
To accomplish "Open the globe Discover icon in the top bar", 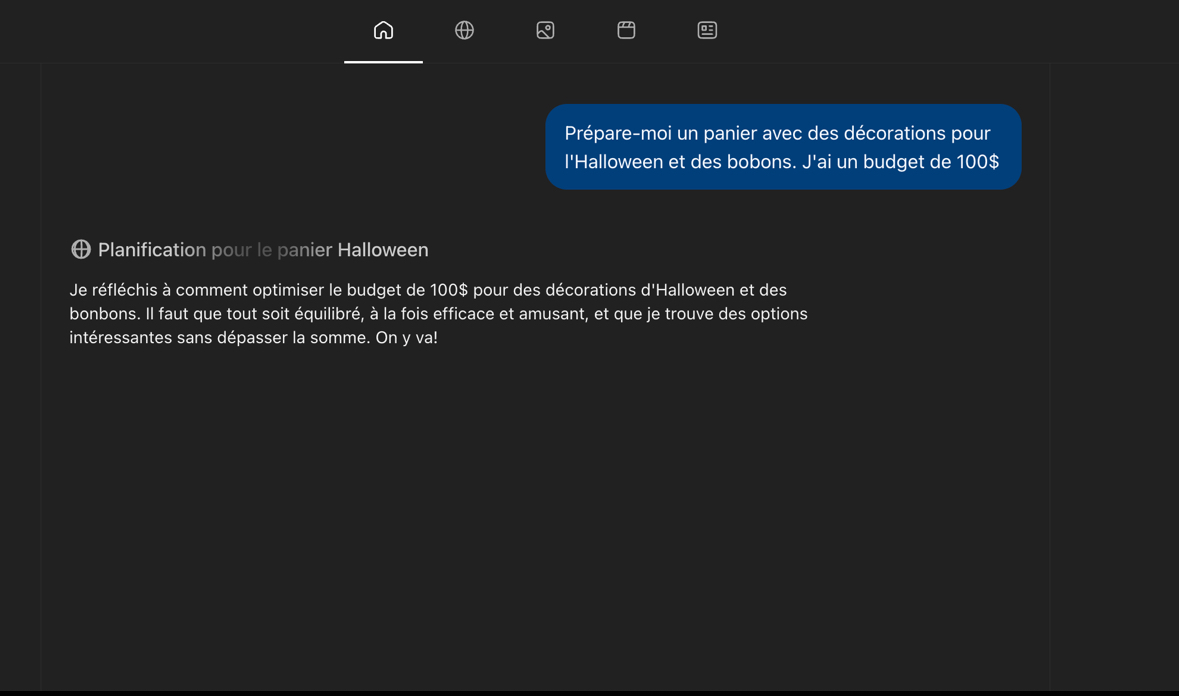I will point(464,30).
